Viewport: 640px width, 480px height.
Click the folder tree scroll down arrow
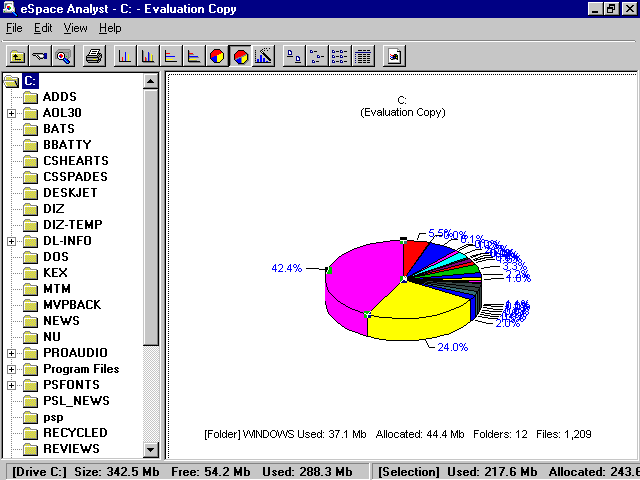(x=151, y=450)
